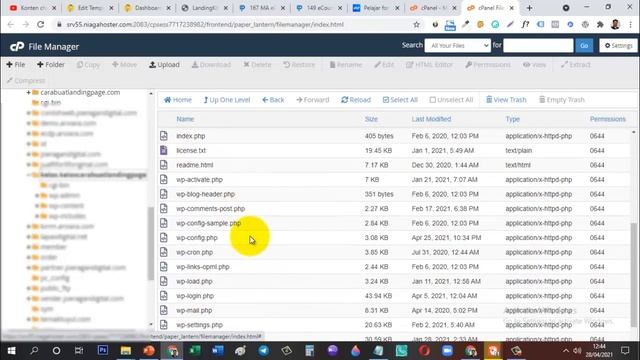
Task: Click the Move toolbar button
Action: (124, 64)
